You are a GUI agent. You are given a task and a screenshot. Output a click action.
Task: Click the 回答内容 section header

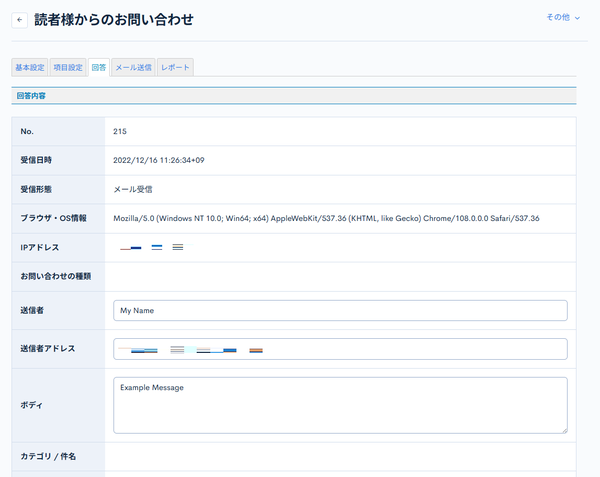point(294,96)
